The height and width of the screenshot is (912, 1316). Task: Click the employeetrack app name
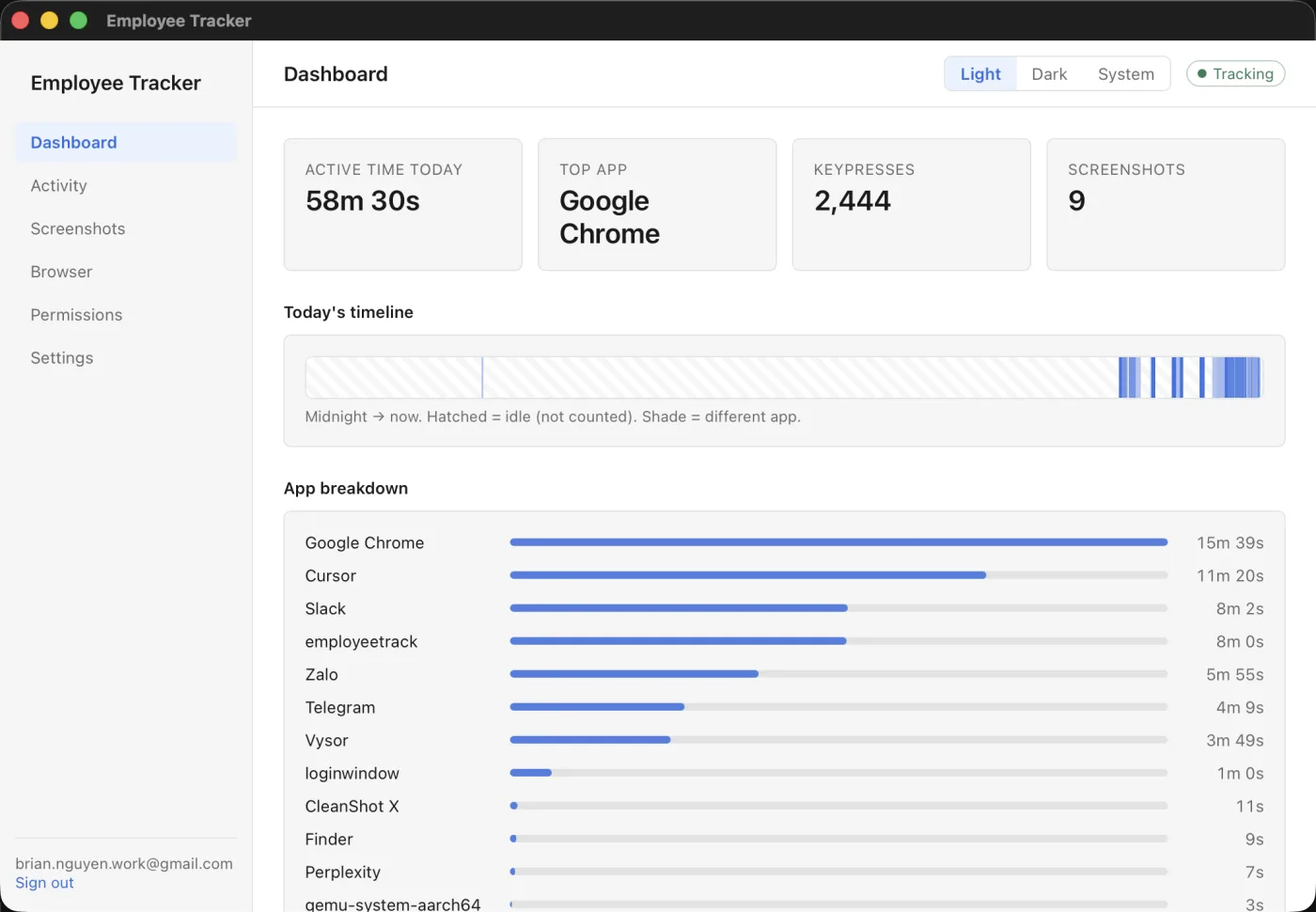point(361,641)
